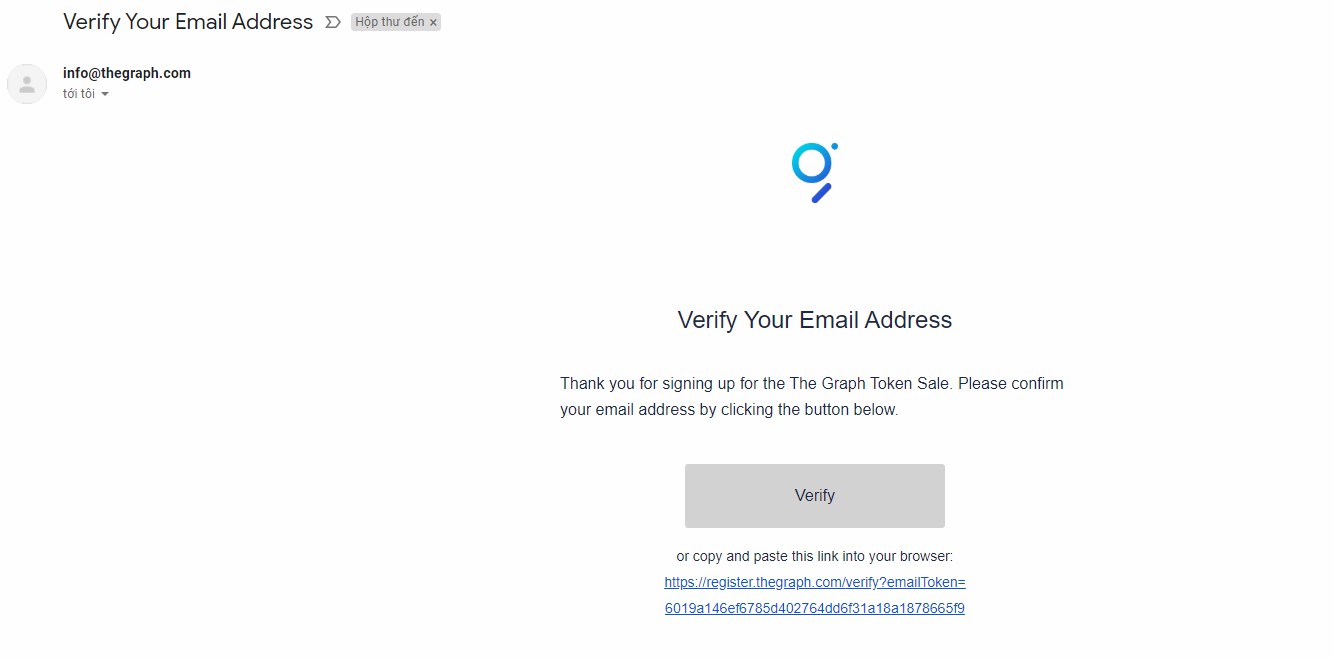Click the email subject title at top
1333x658 pixels.
[x=188, y=21]
